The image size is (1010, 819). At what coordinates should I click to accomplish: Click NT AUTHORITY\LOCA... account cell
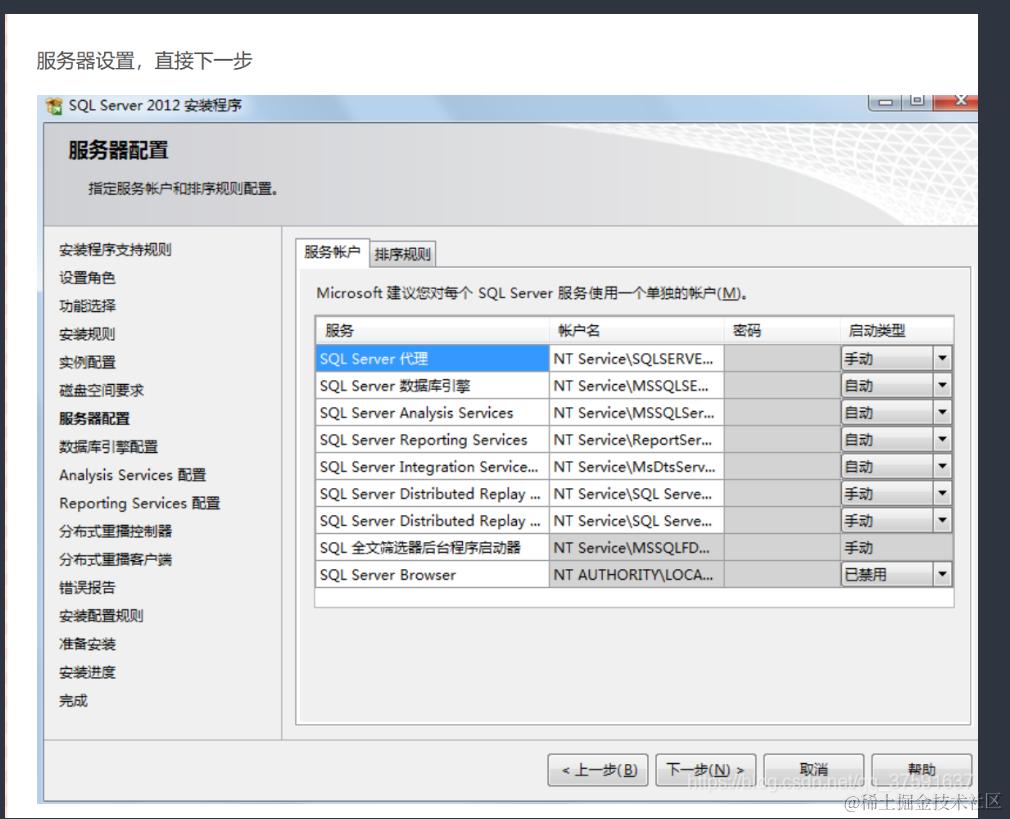tap(636, 575)
